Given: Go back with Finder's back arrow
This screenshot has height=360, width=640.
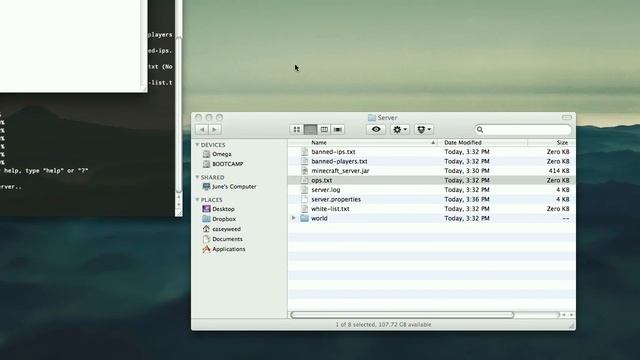Looking at the screenshot, I should [x=202, y=129].
